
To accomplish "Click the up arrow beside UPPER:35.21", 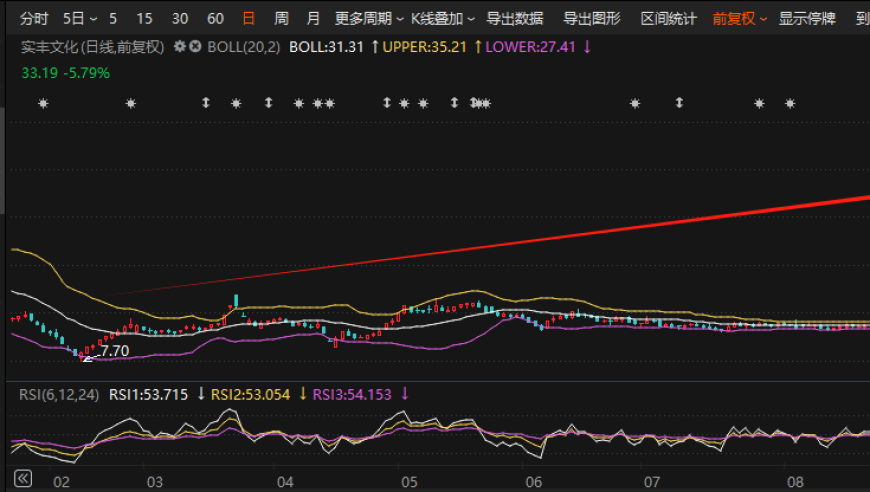I will [478, 47].
